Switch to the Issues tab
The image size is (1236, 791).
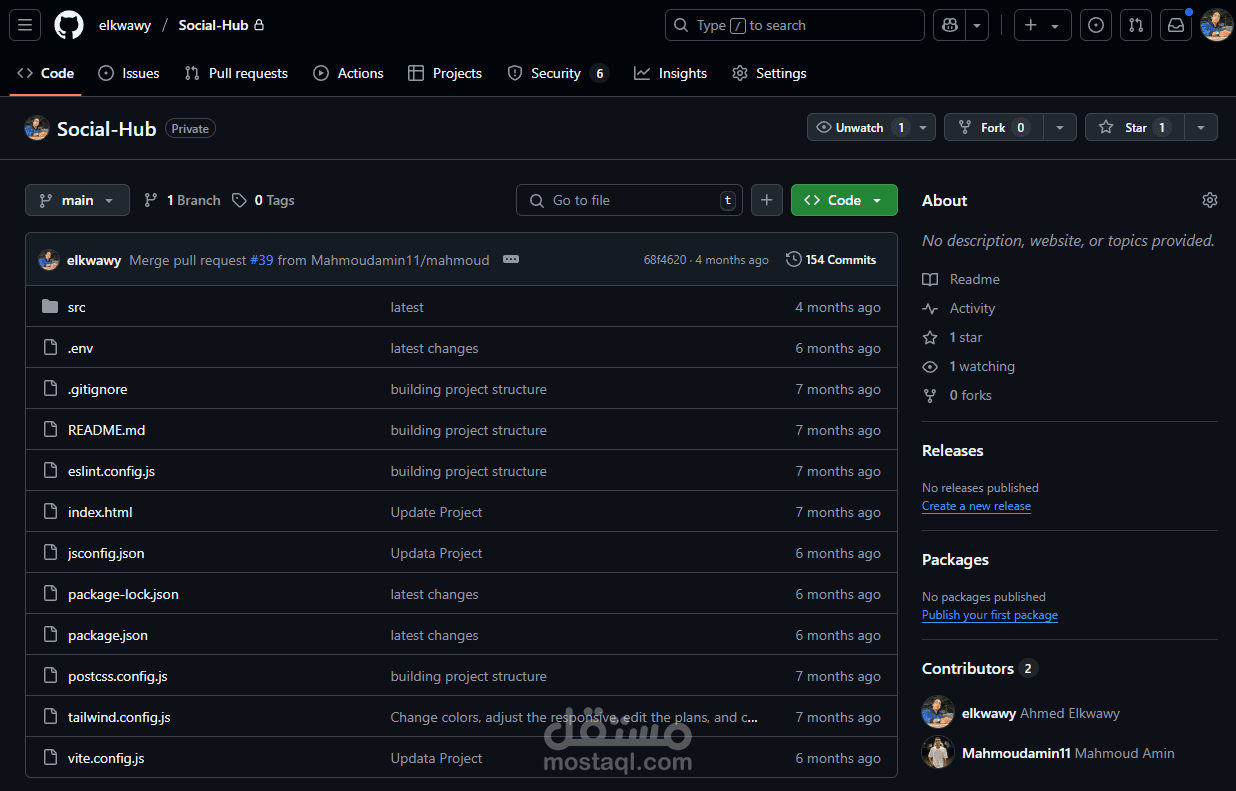point(129,73)
